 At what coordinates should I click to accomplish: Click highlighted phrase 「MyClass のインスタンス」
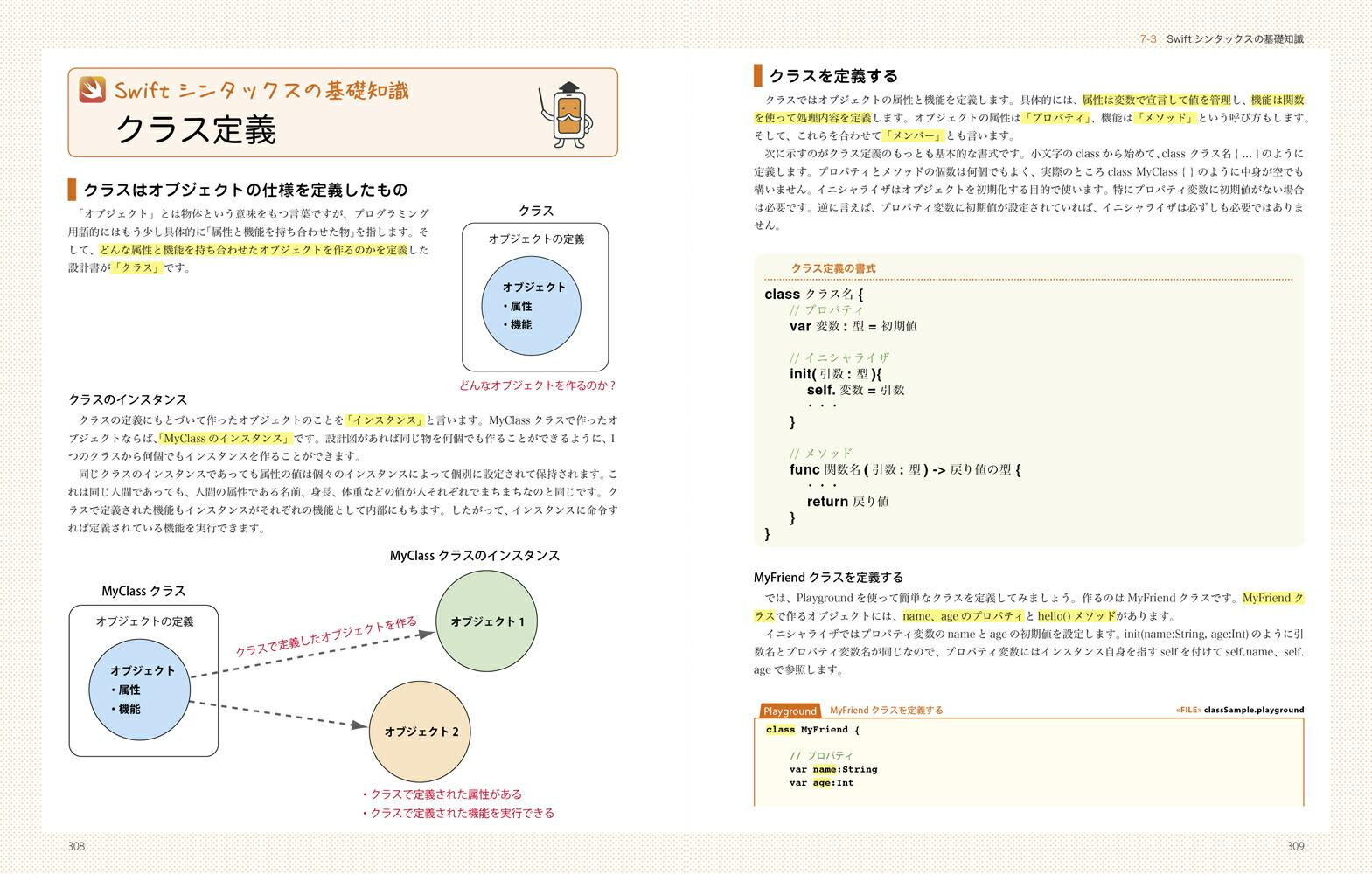[225, 439]
